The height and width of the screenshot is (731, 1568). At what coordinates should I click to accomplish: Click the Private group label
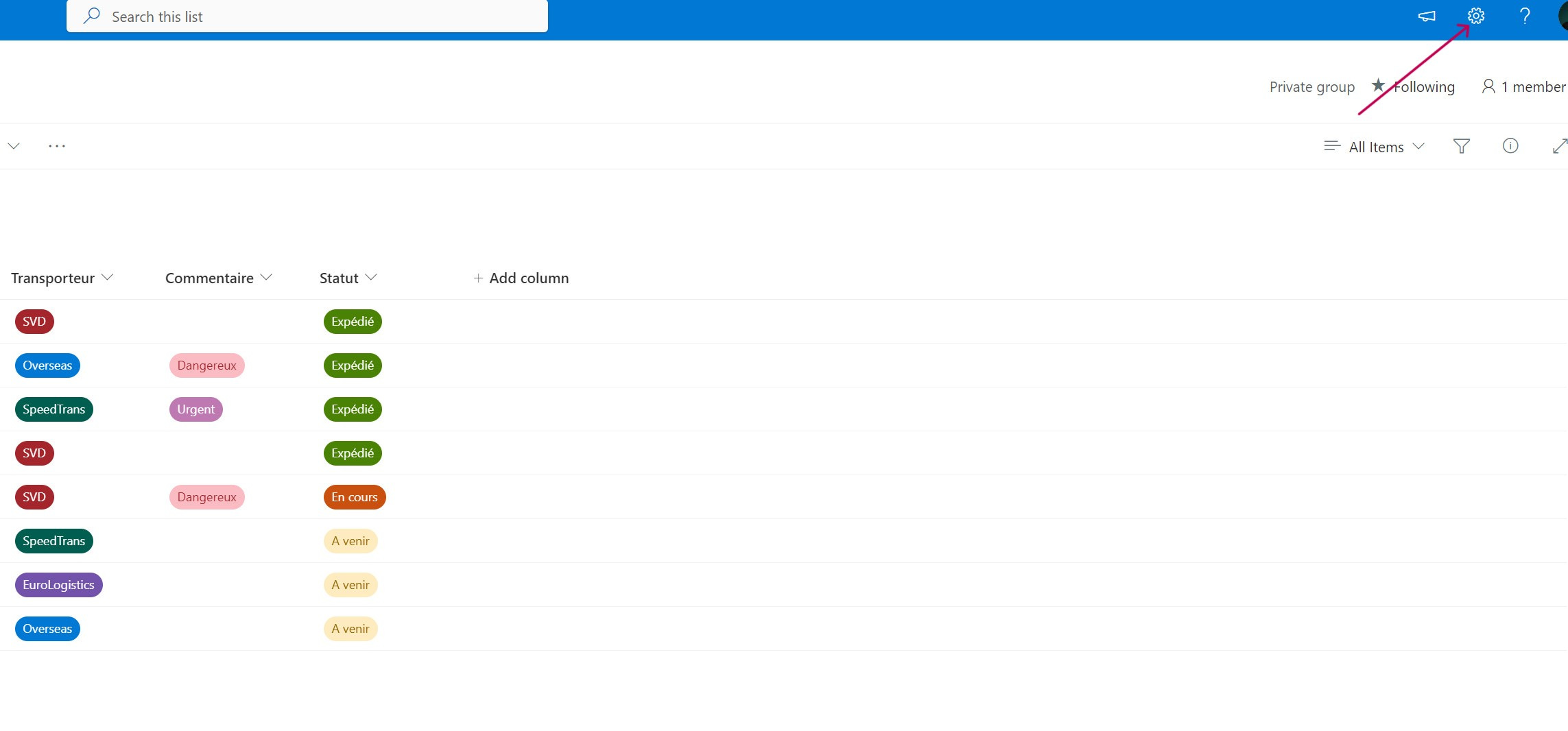[1311, 87]
